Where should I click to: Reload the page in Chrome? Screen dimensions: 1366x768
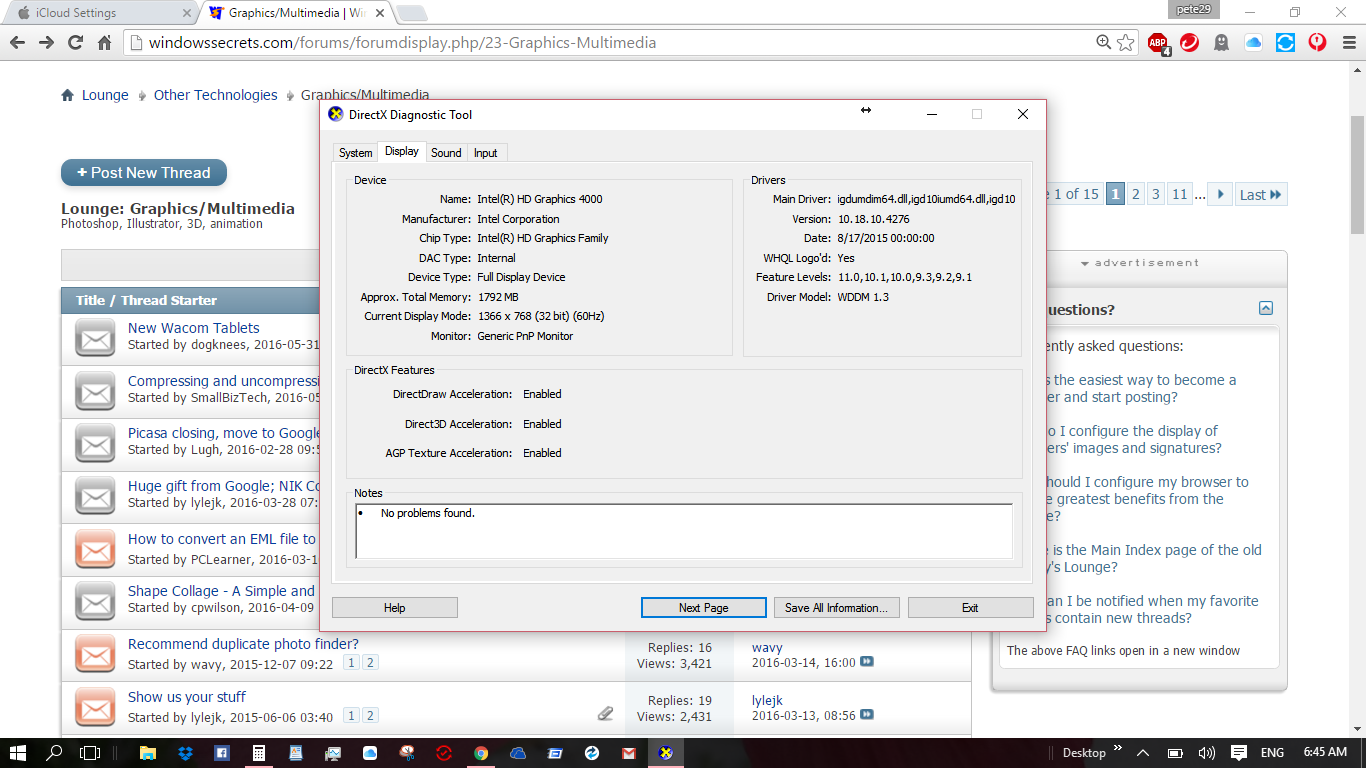pyautogui.click(x=75, y=43)
